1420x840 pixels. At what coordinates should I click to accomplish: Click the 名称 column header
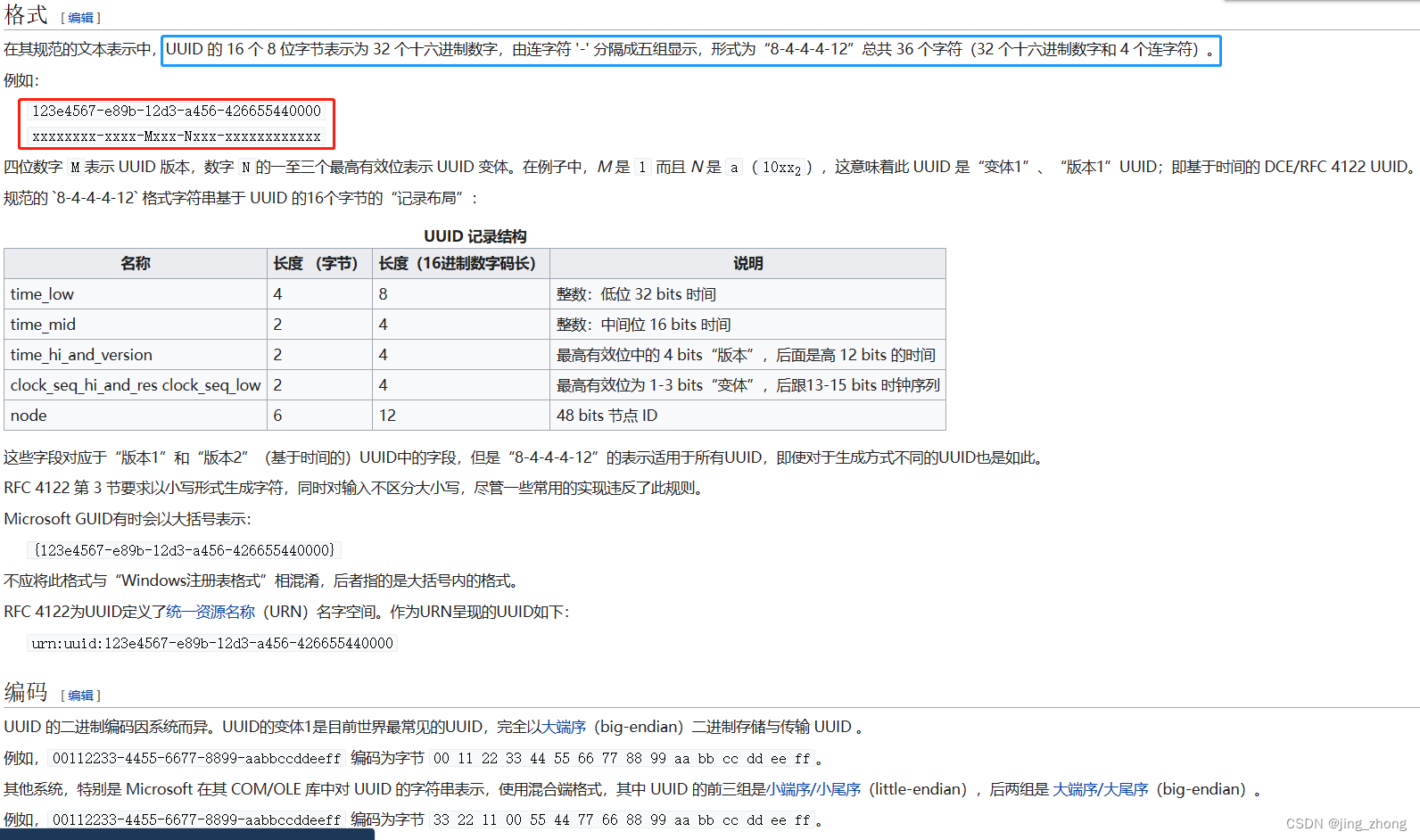[136, 263]
